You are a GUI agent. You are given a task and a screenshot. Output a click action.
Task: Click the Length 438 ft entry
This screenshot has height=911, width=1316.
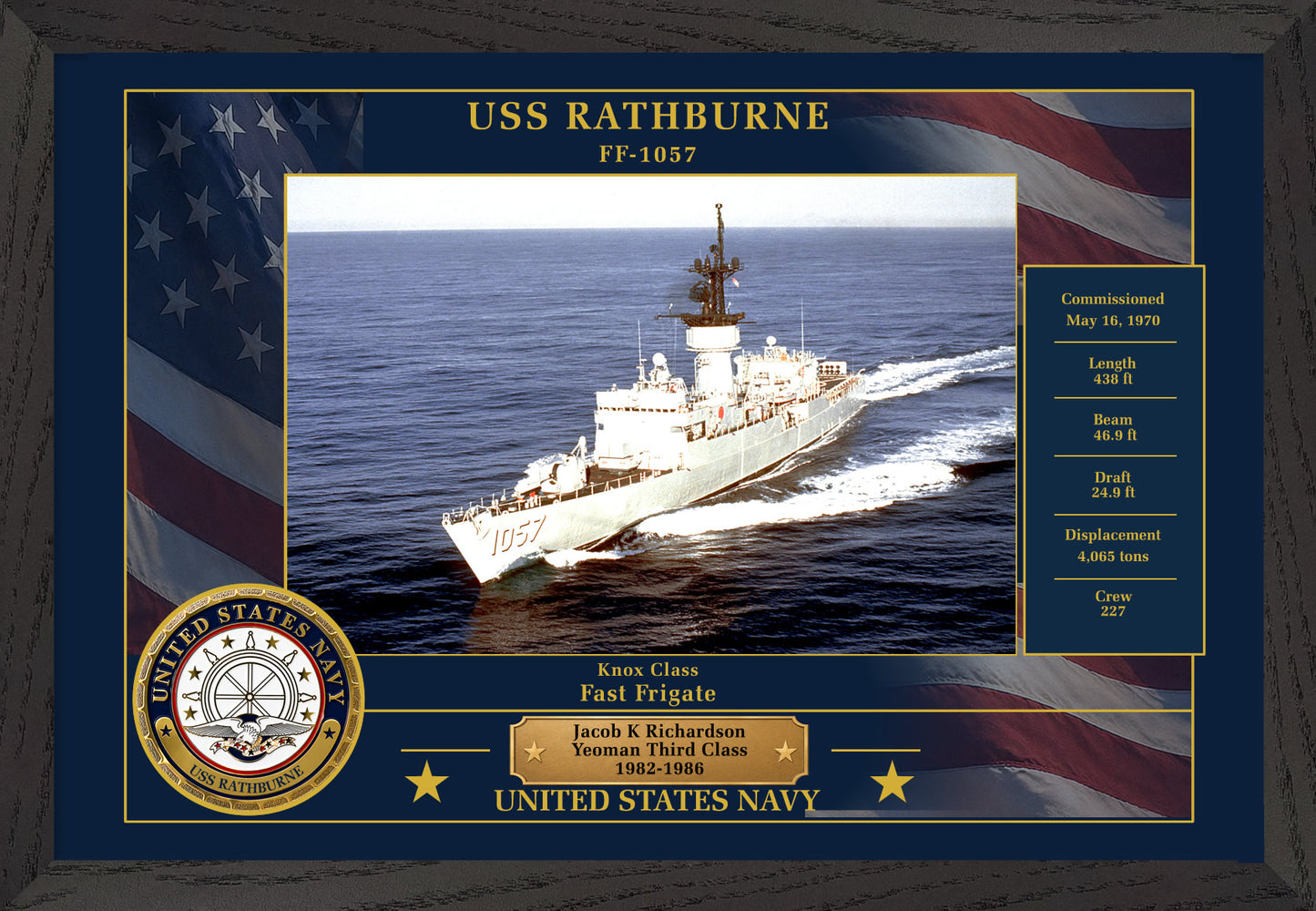pos(1112,371)
